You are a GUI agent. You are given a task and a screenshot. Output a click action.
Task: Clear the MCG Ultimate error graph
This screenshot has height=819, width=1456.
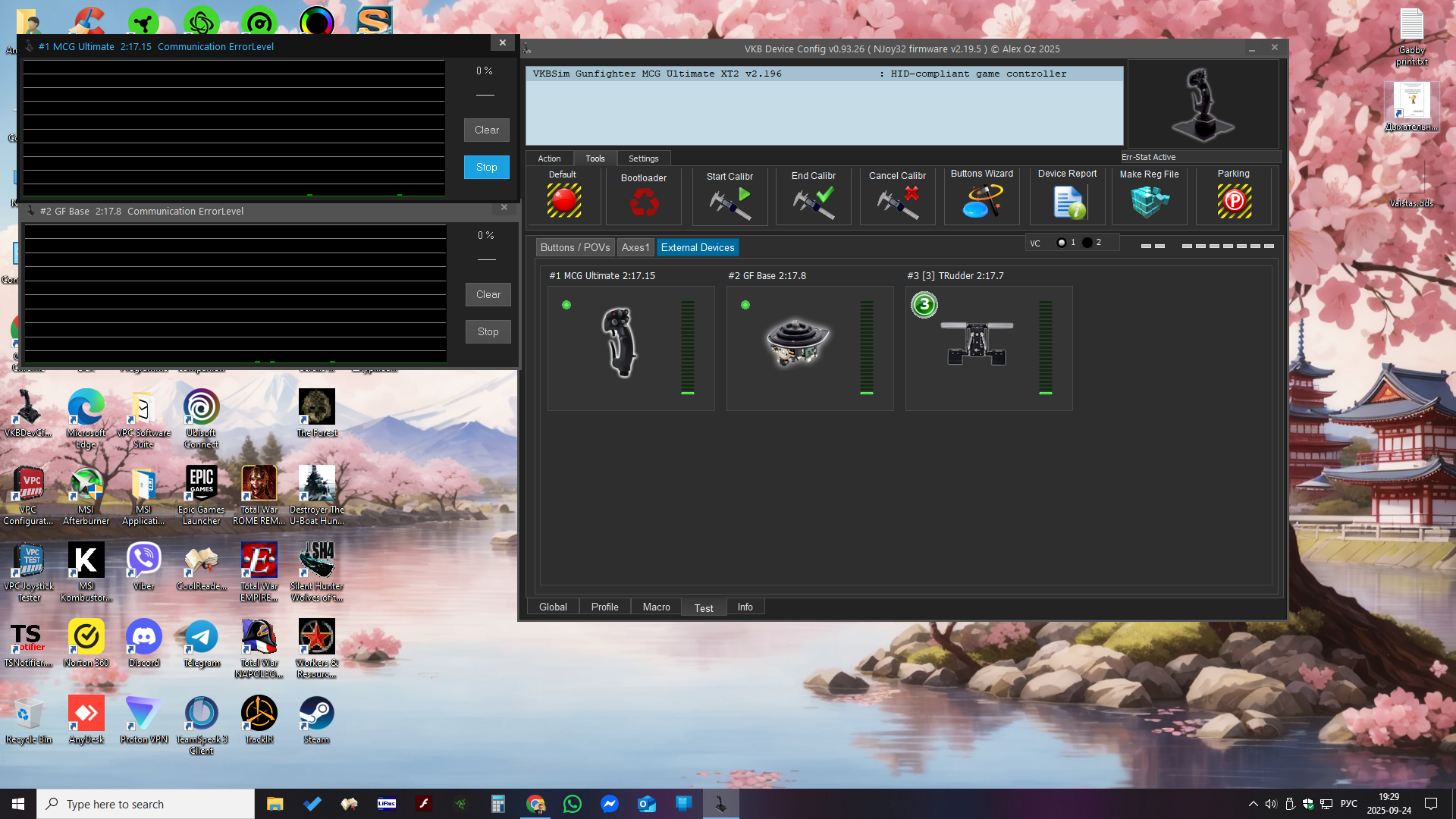coord(486,130)
